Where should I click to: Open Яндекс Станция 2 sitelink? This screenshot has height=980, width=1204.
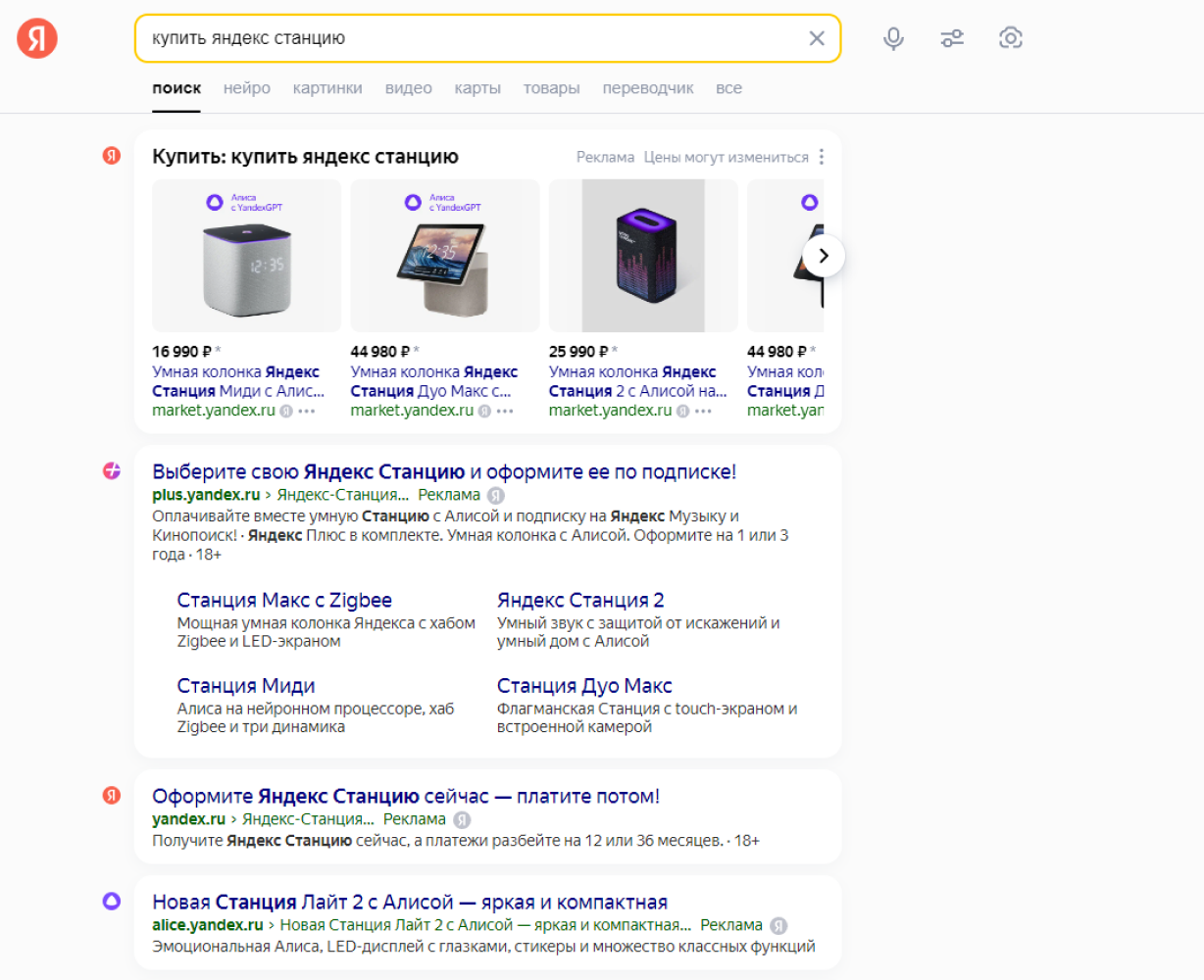pyautogui.click(x=580, y=600)
